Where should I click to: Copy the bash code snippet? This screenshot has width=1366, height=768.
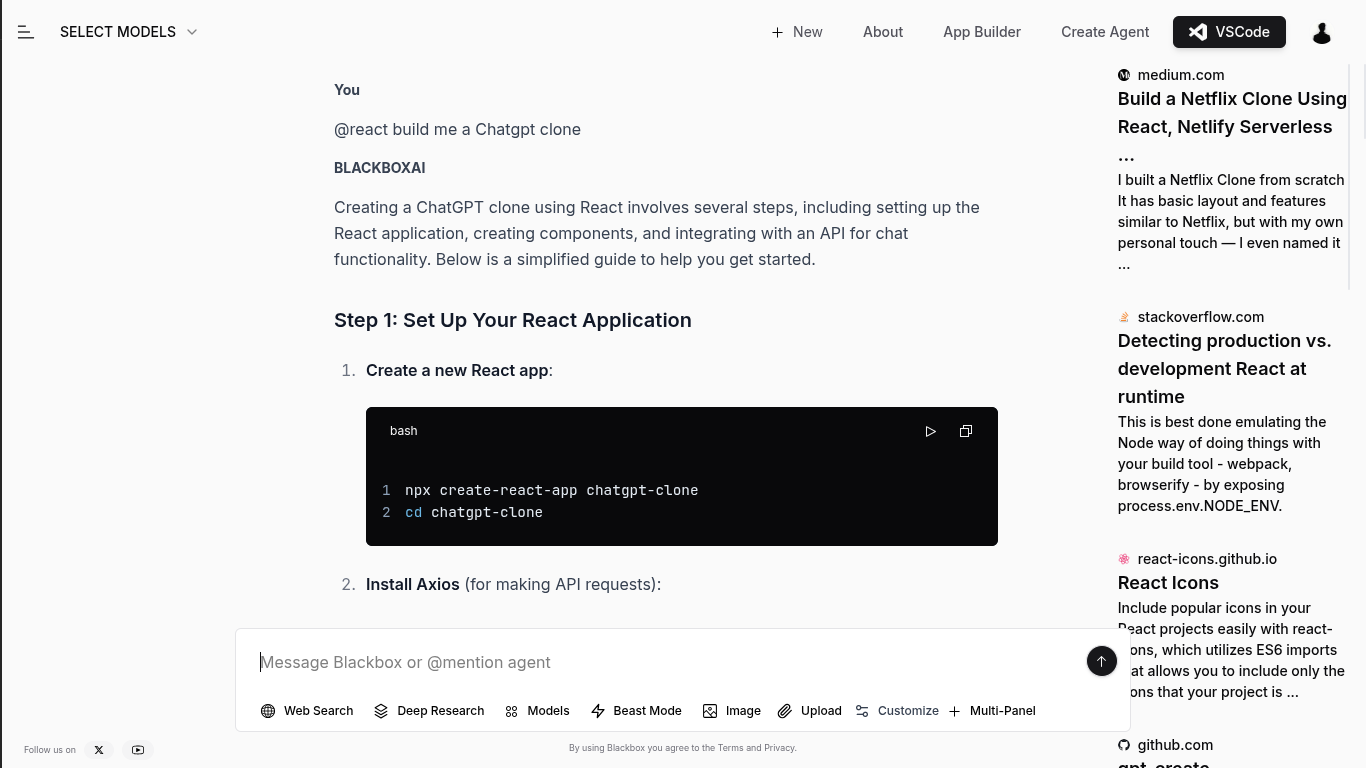point(965,431)
